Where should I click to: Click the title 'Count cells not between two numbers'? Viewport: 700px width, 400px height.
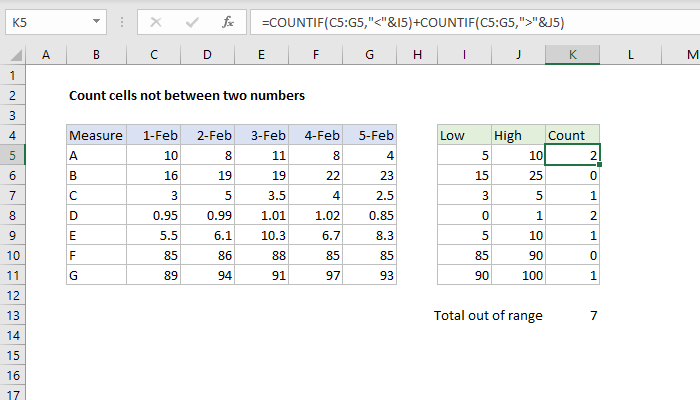pyautogui.click(x=187, y=96)
